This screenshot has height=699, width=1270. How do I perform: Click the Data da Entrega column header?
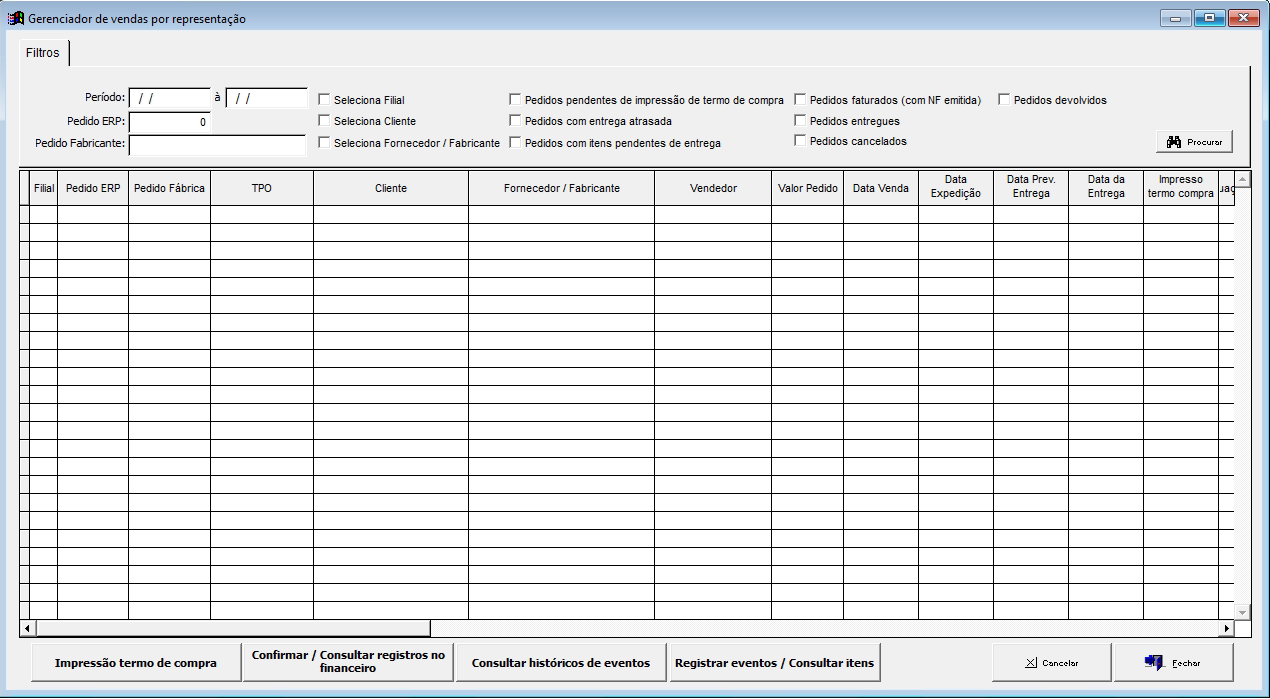(x=1106, y=188)
